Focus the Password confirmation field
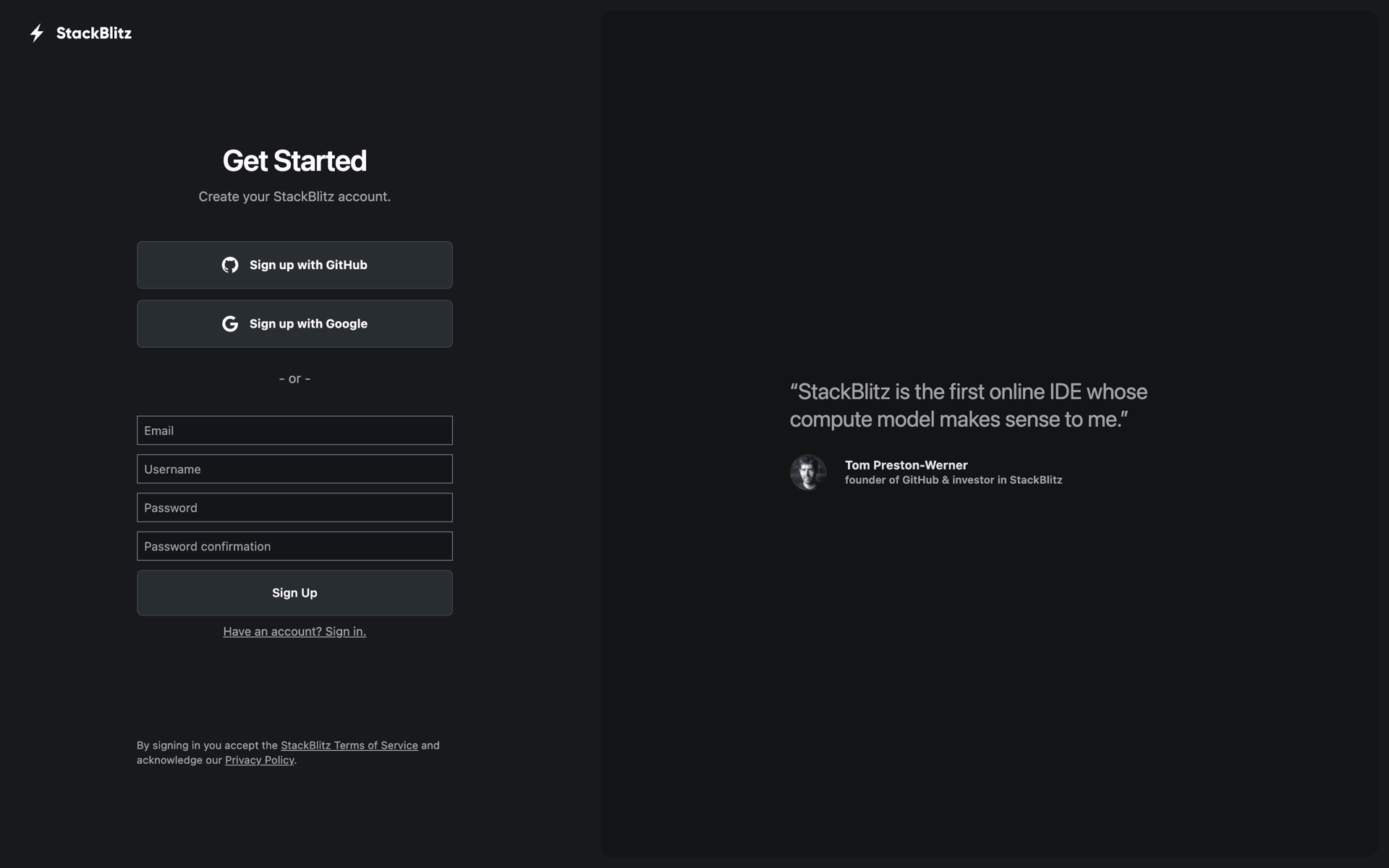Screen dimensions: 1389x868 click(294, 546)
